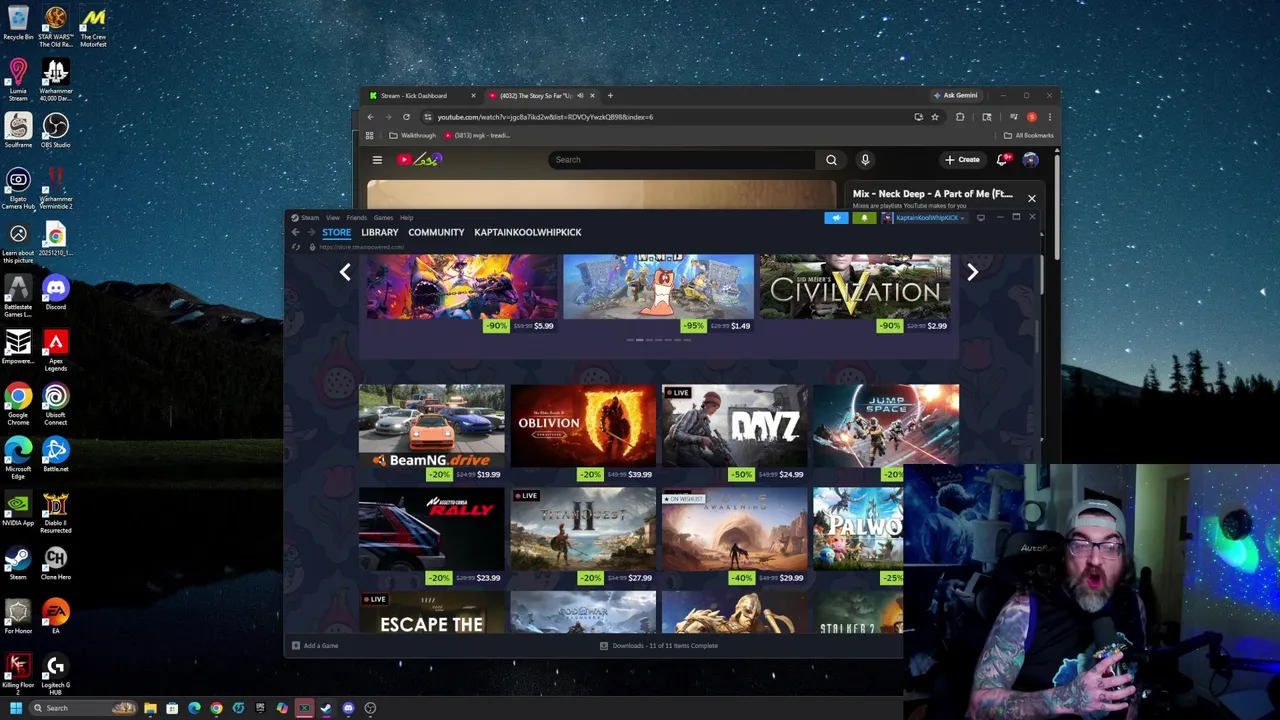Mute the YouTube tab via speaker icon
Viewport: 1280px width, 720px height.
tap(580, 96)
